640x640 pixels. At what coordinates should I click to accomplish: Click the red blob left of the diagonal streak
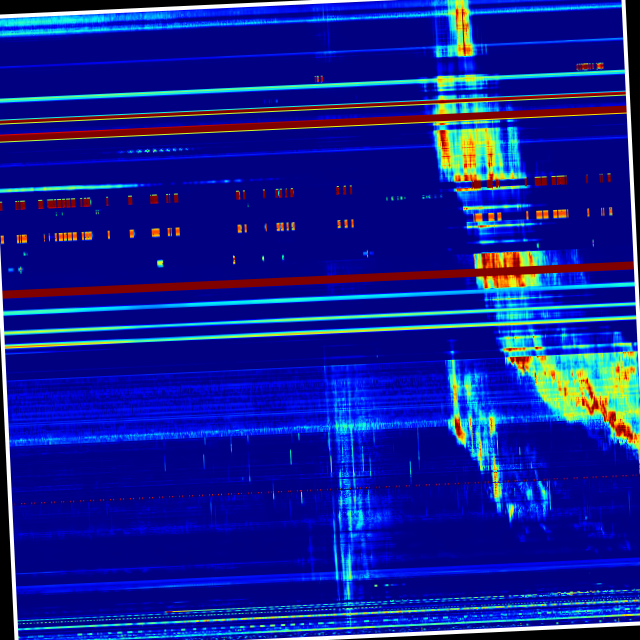coord(459,428)
